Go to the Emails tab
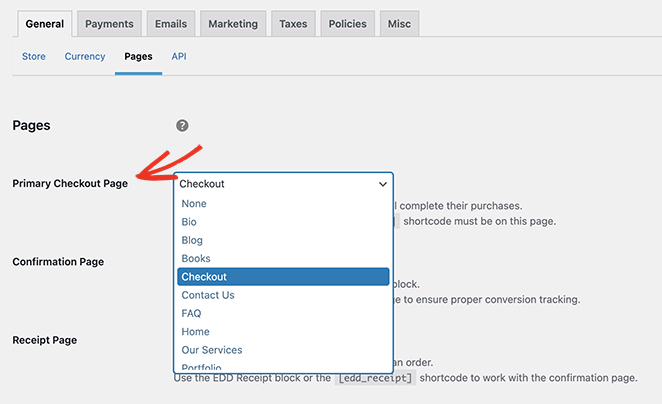This screenshot has height=404, width=662. pyautogui.click(x=171, y=24)
